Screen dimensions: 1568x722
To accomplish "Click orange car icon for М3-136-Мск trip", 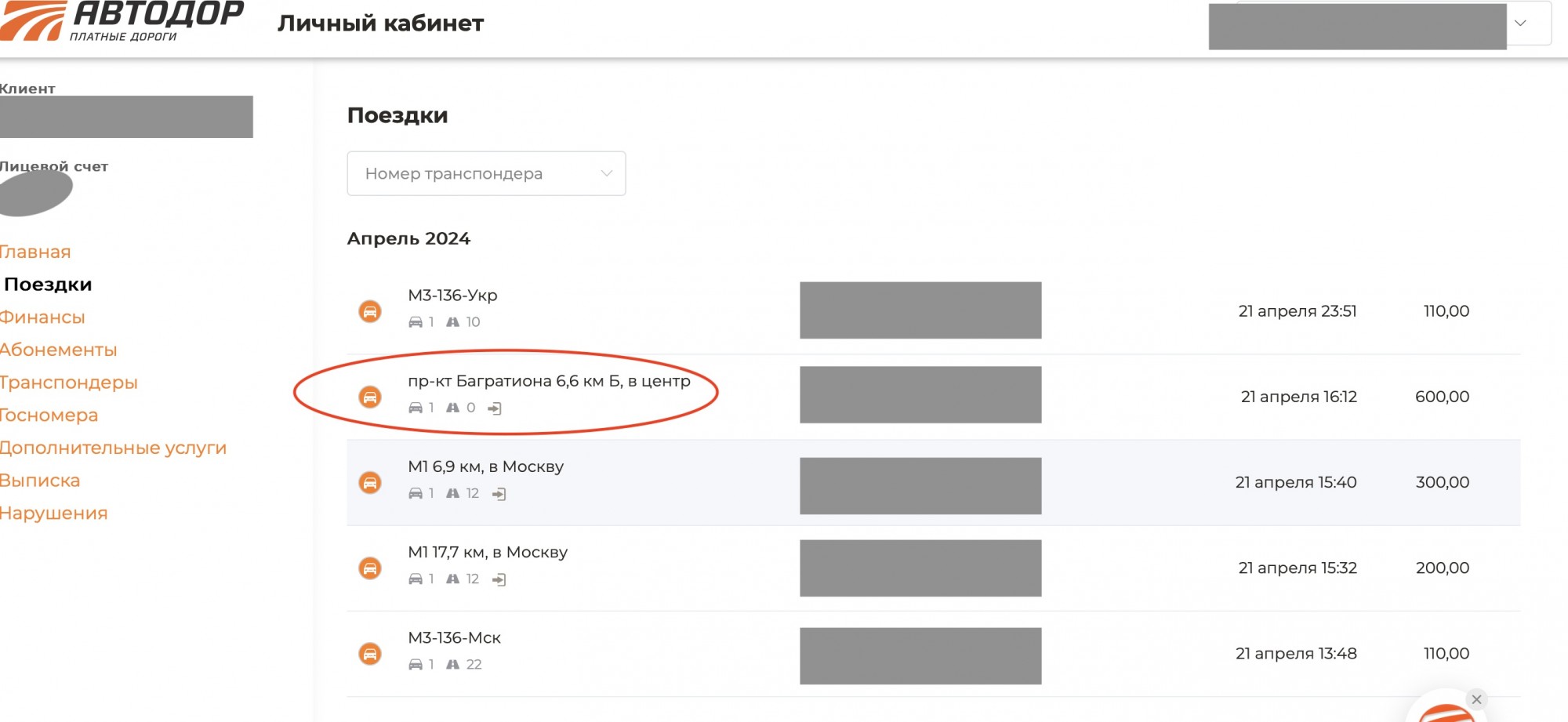I will coord(370,653).
